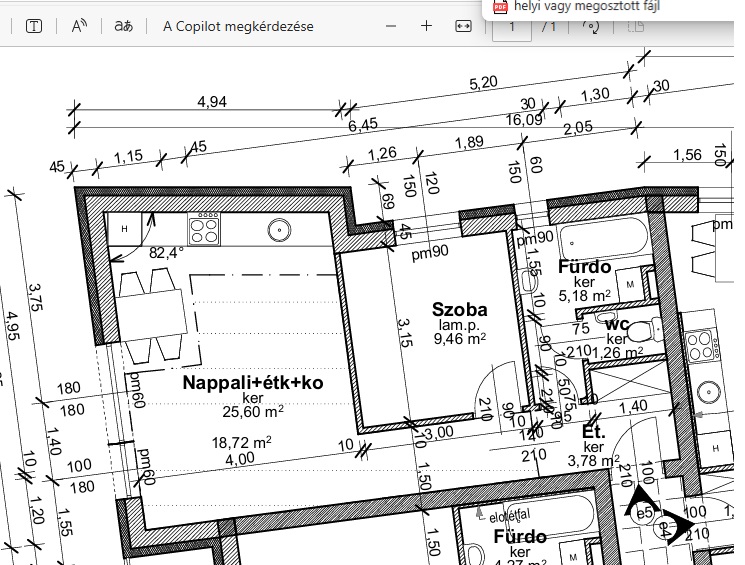Image resolution: width=745 pixels, height=565 pixels.
Task: Click the page view layout icon
Action: click(x=634, y=26)
